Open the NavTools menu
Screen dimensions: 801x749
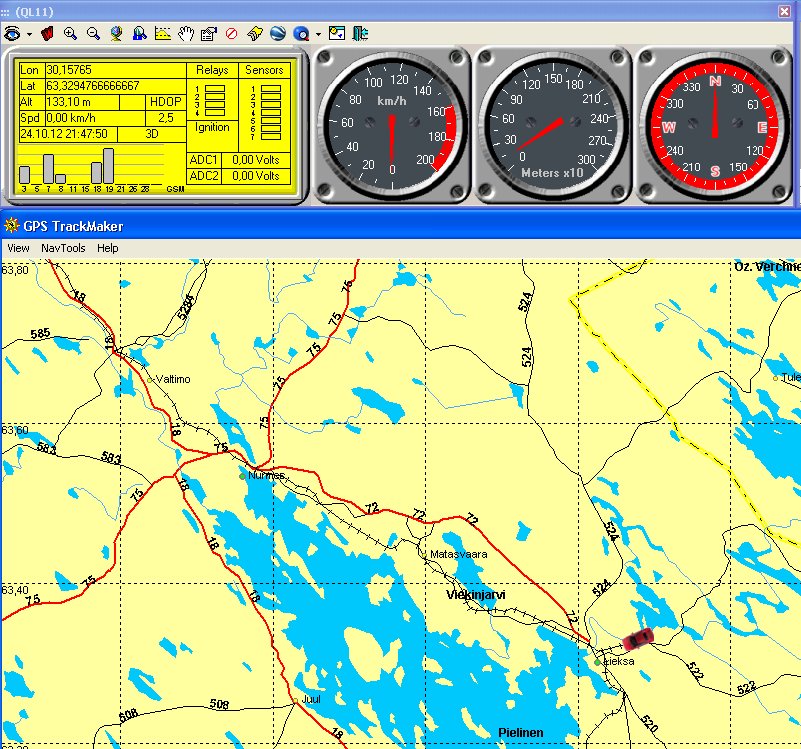[x=63, y=248]
